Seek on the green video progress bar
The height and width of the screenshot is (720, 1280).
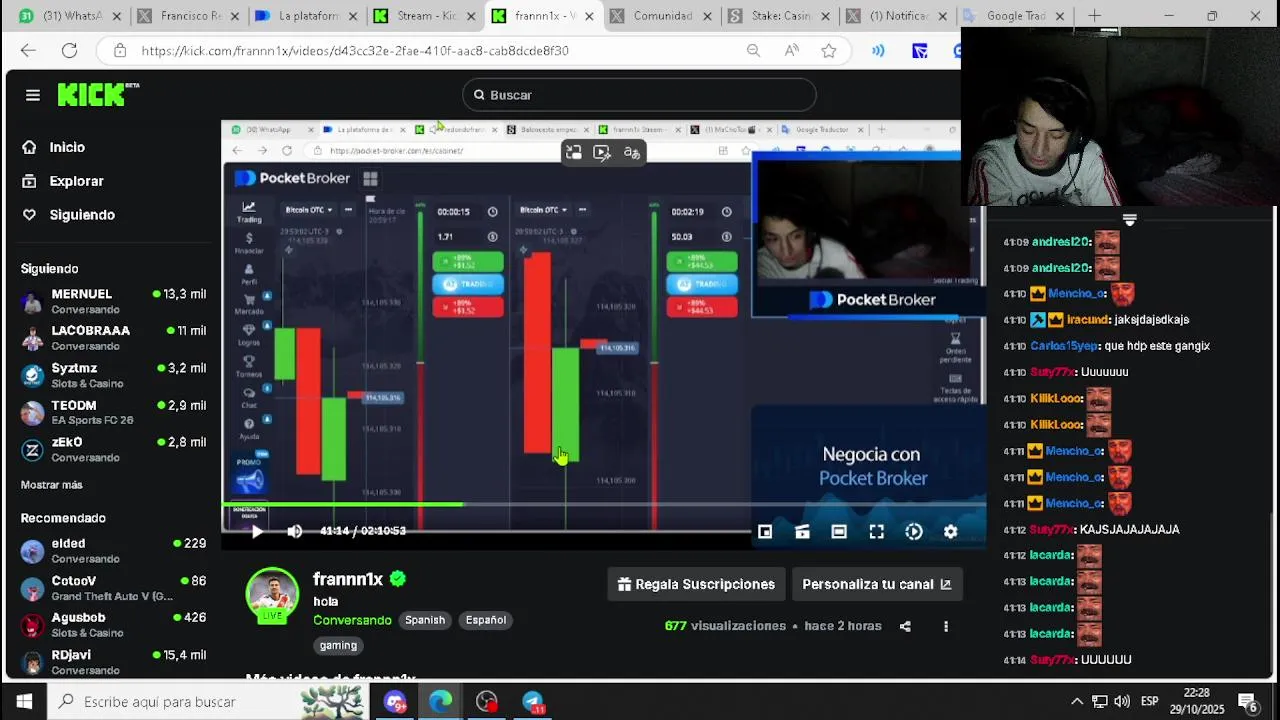click(604, 504)
